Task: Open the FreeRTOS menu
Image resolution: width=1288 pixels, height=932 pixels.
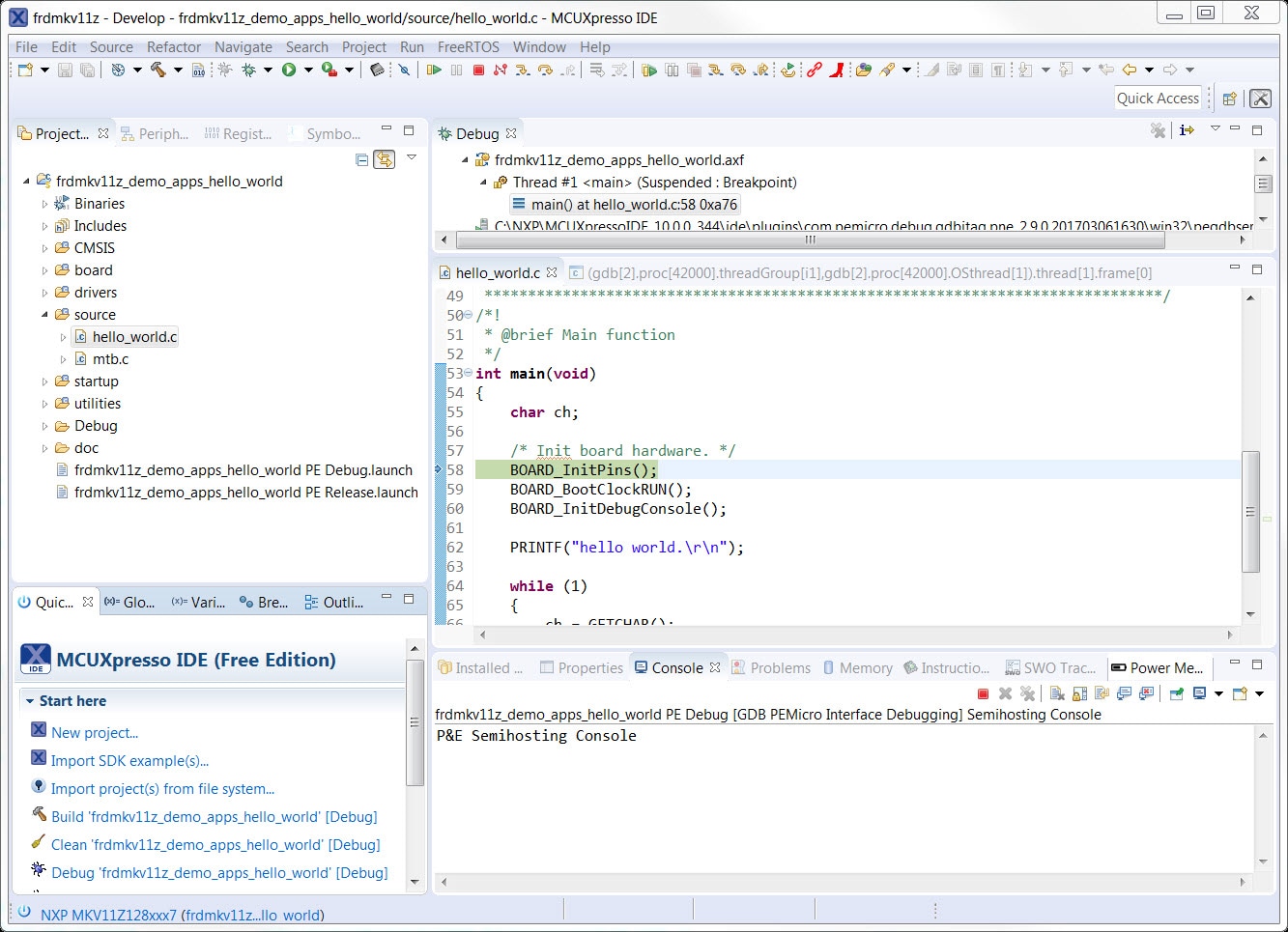Action: click(x=468, y=46)
